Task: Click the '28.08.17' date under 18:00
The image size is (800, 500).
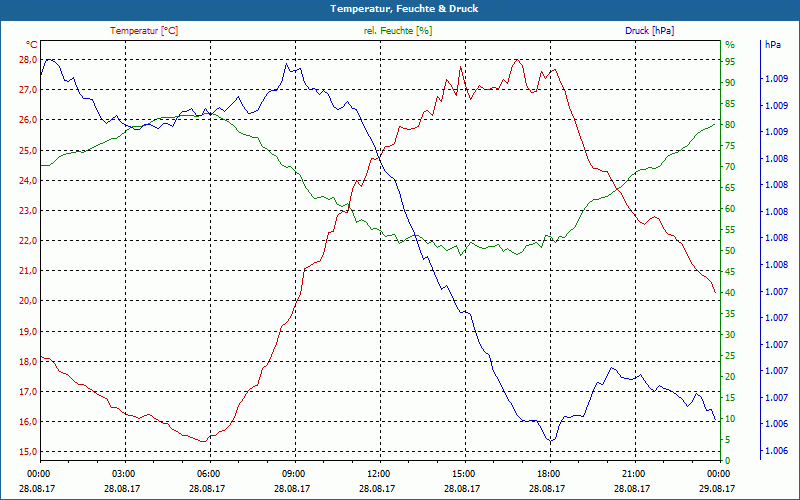Action: tap(547, 489)
